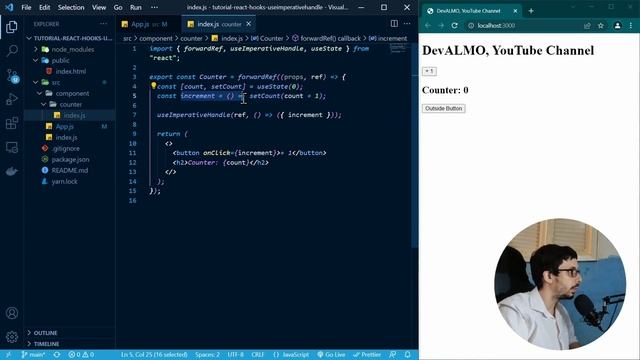
Task: Click the lightbulb code action icon
Action: [153, 86]
